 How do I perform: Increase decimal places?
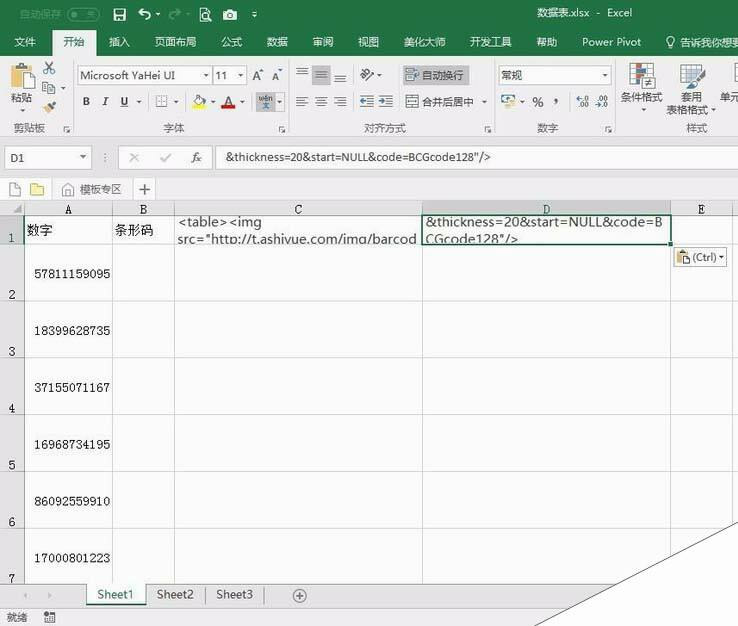pyautogui.click(x=583, y=101)
